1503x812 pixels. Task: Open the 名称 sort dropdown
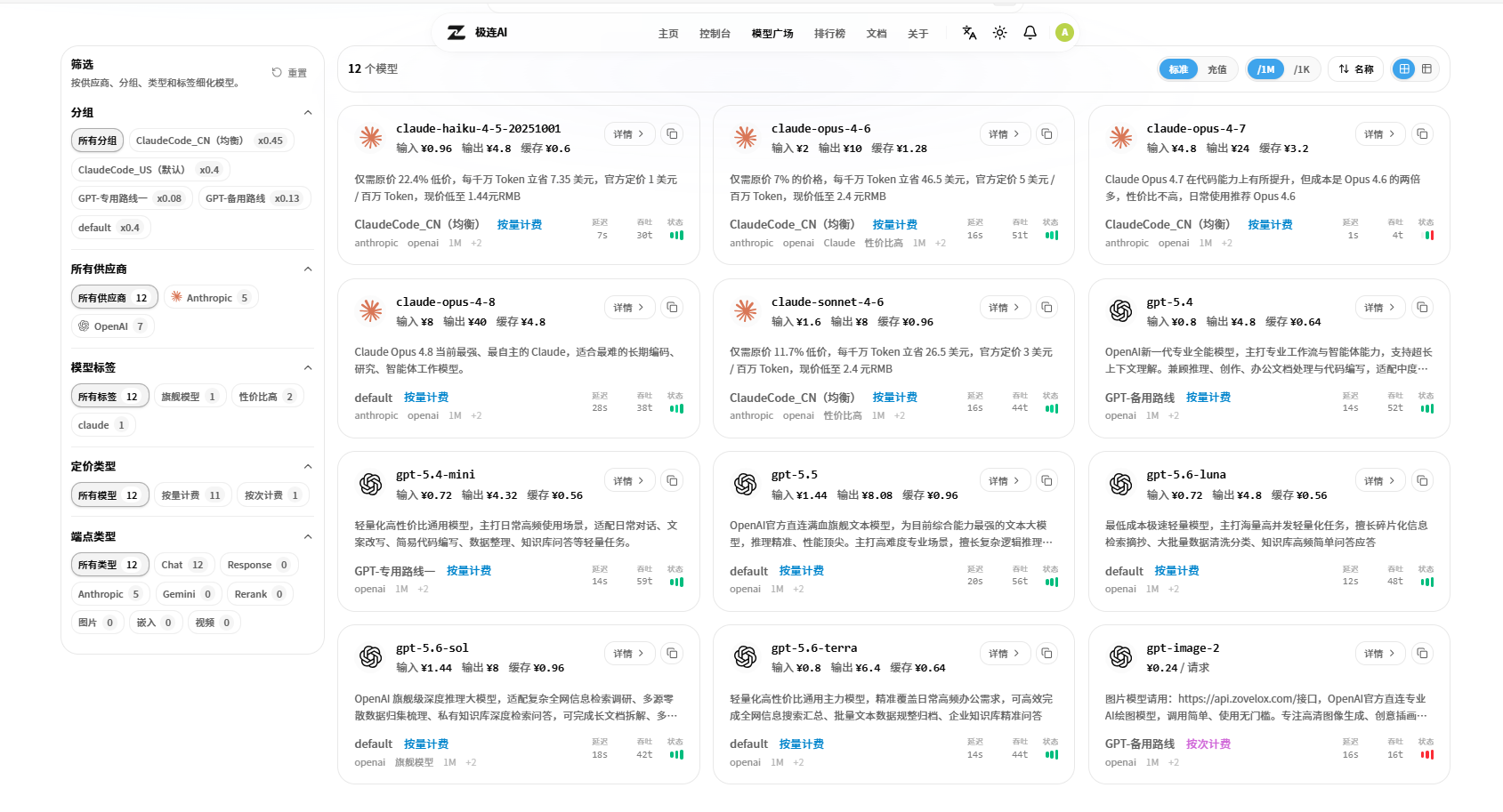1356,69
